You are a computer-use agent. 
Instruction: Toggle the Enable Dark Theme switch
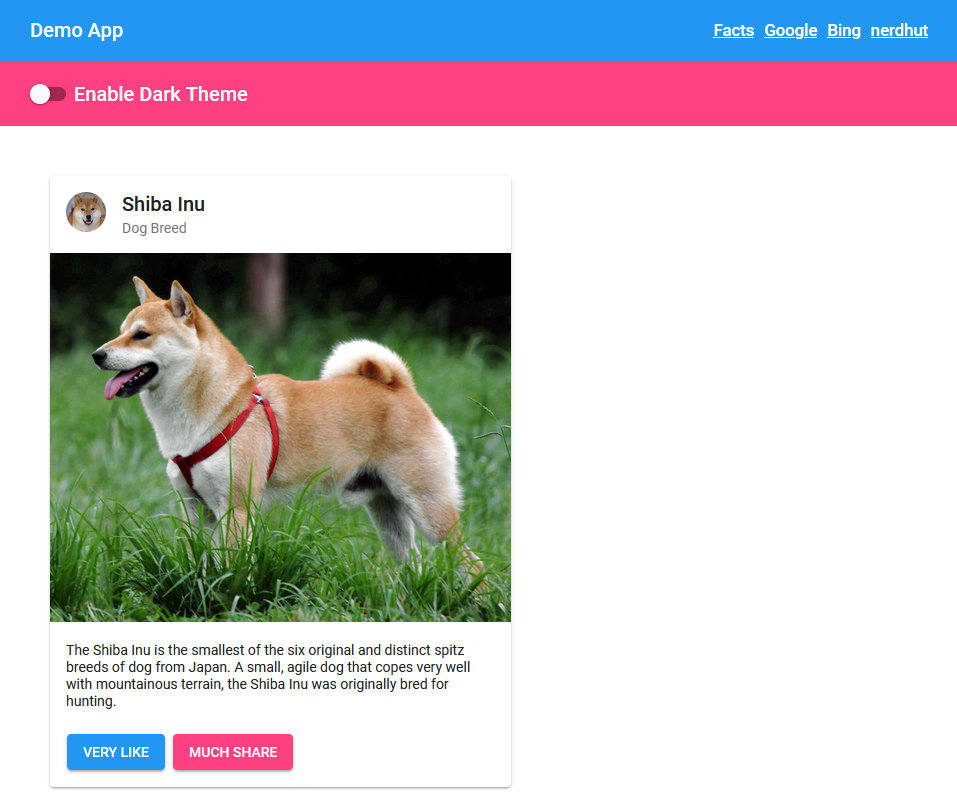[x=48, y=94]
